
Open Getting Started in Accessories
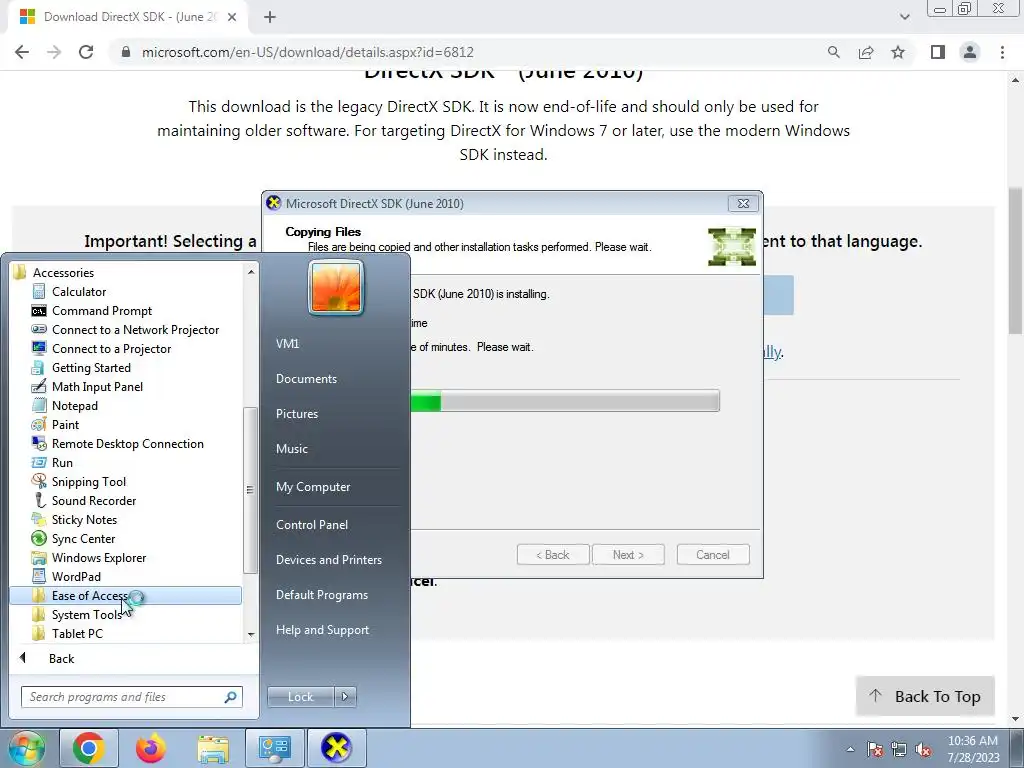(91, 368)
